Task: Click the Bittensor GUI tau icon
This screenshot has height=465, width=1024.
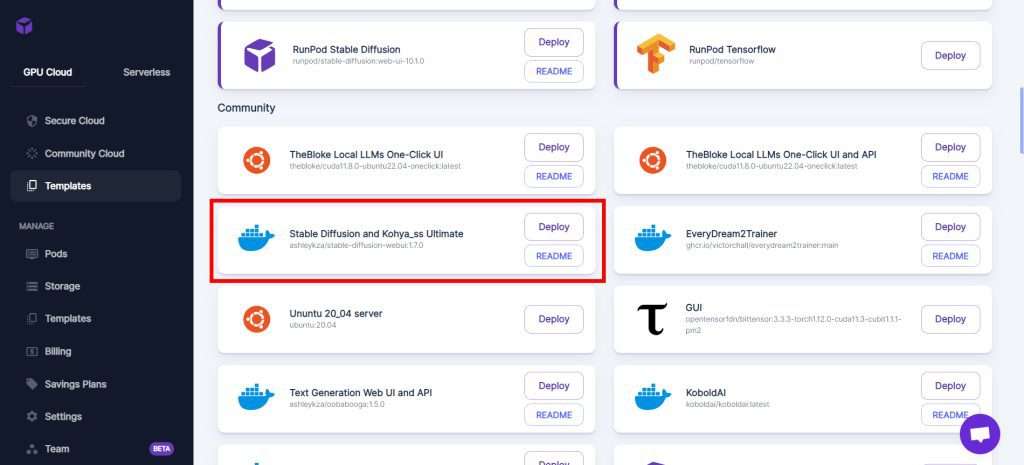Action: 651,320
